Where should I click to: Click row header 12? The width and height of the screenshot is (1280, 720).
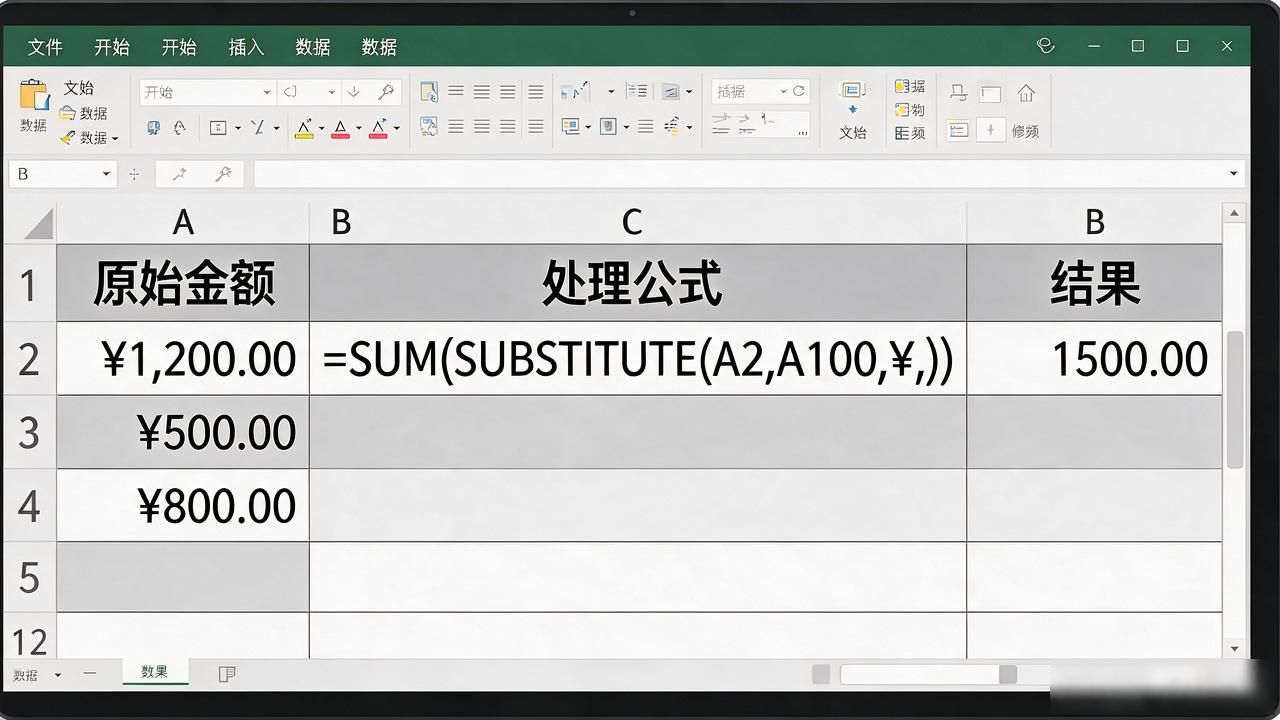[x=29, y=637]
